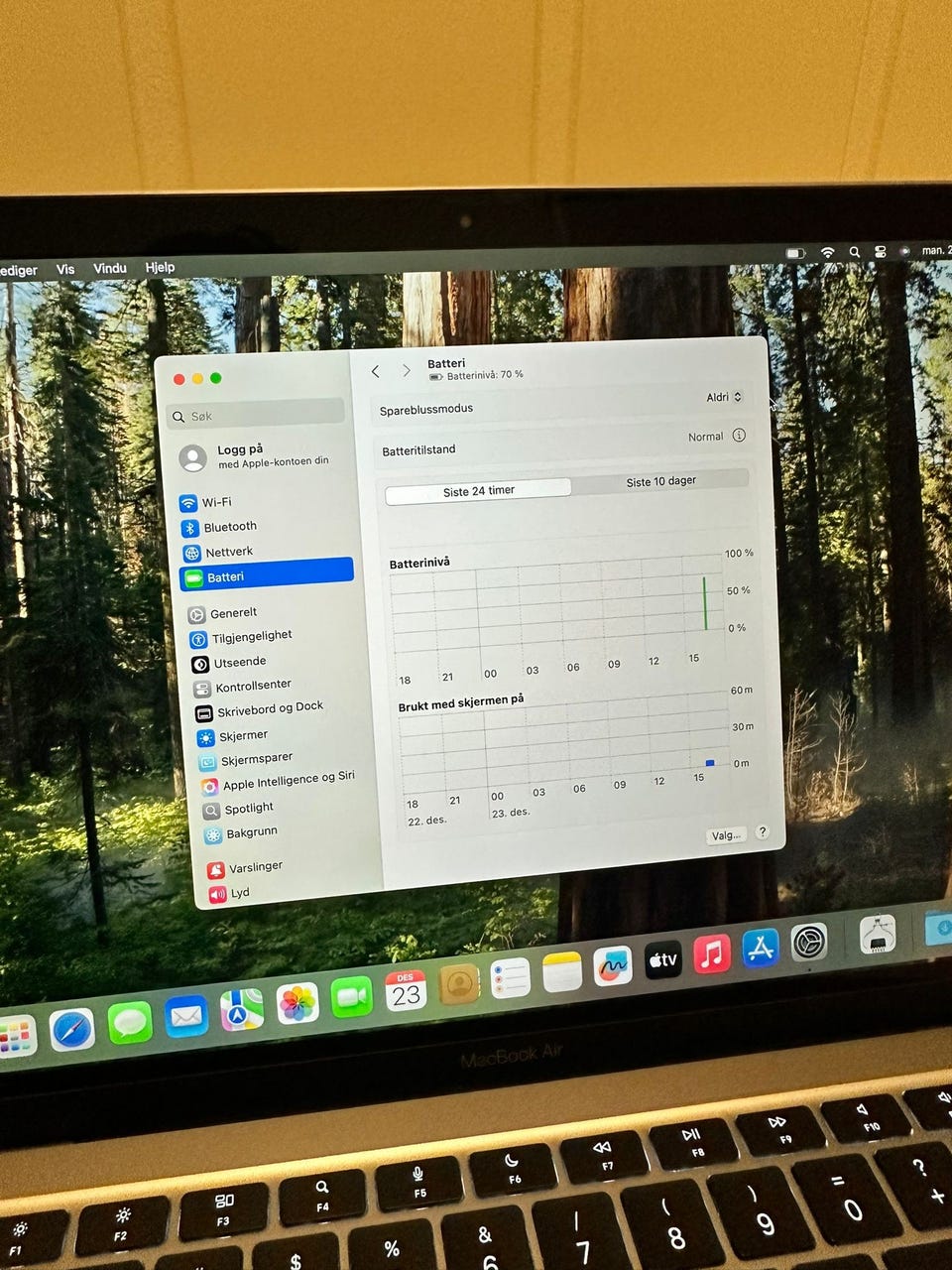The height and width of the screenshot is (1270, 952).
Task: Open Contacts from the Dock
Action: coord(459,983)
